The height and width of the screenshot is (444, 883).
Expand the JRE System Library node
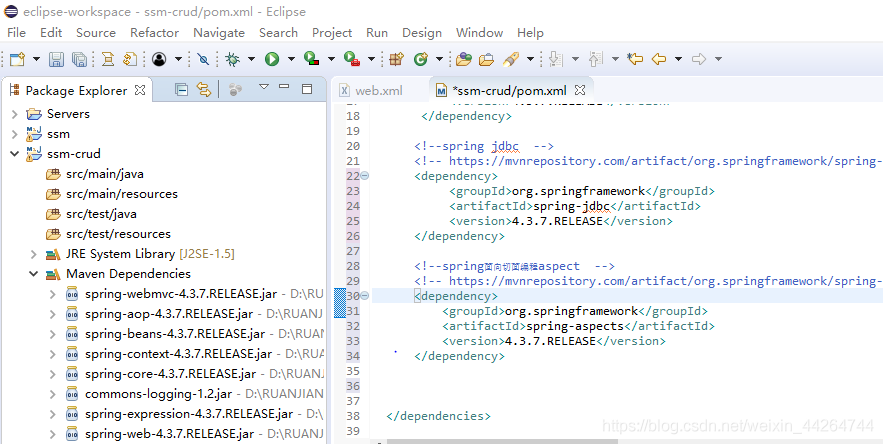pos(34,254)
